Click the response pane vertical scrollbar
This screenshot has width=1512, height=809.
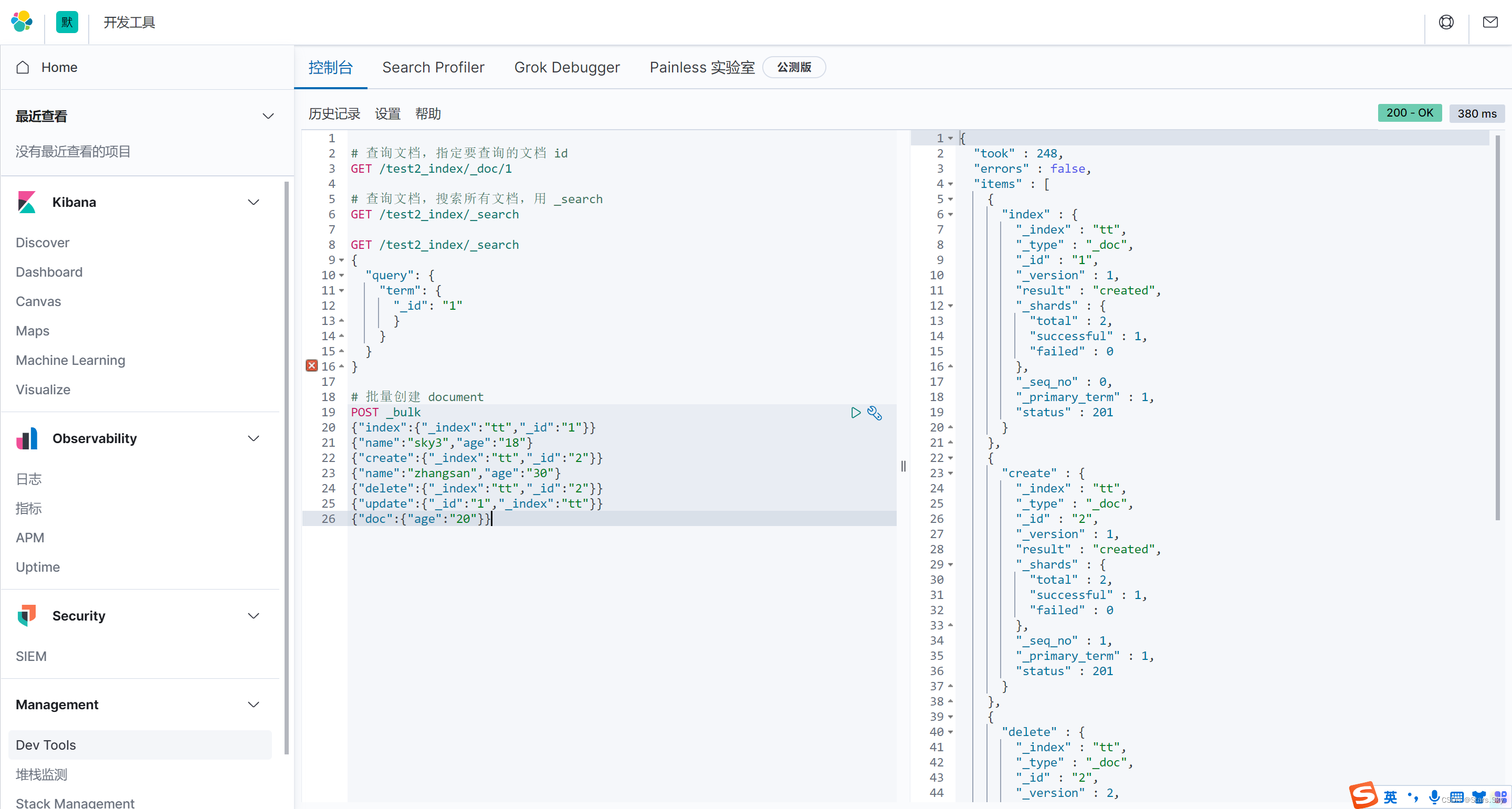point(1497,327)
